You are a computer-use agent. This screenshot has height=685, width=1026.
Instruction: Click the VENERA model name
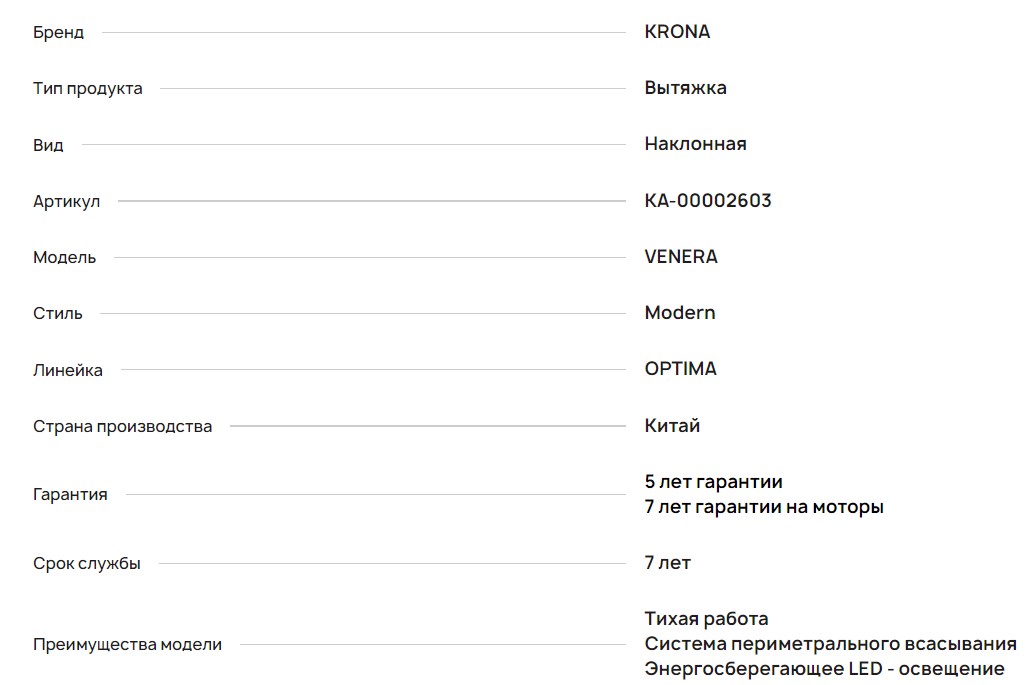click(x=681, y=257)
